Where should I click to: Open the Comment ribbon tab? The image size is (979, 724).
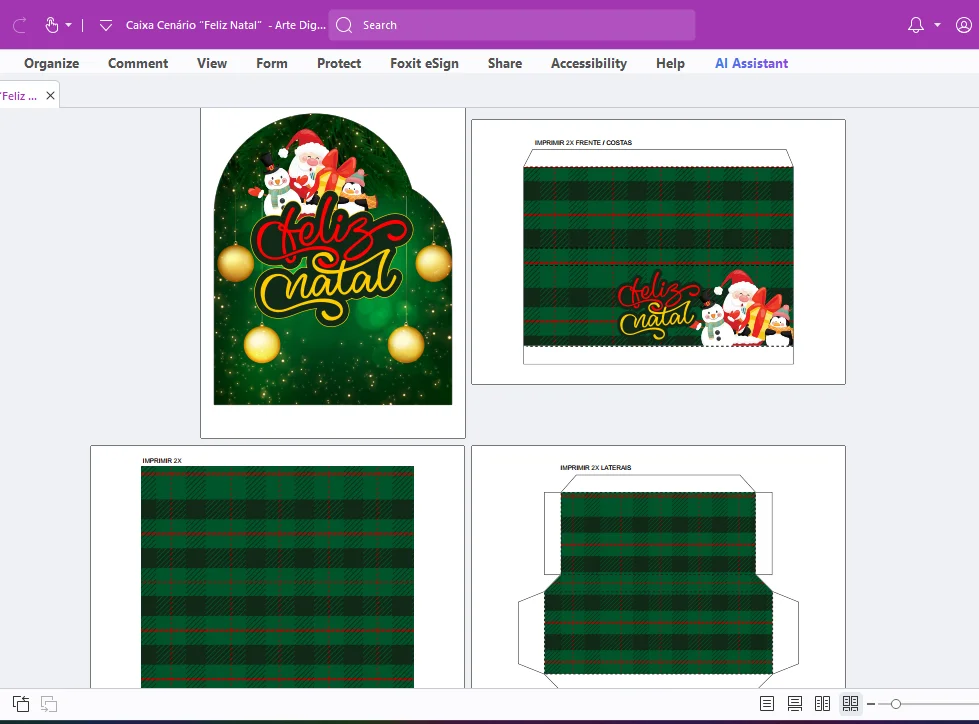(138, 63)
